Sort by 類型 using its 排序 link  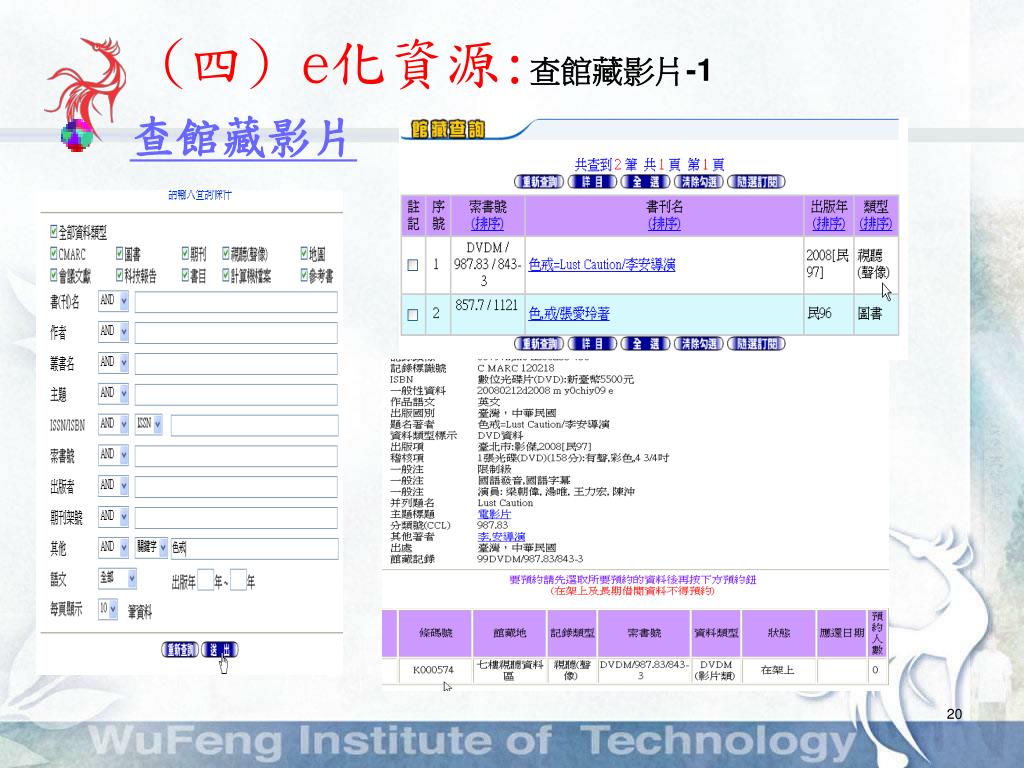[x=876, y=224]
